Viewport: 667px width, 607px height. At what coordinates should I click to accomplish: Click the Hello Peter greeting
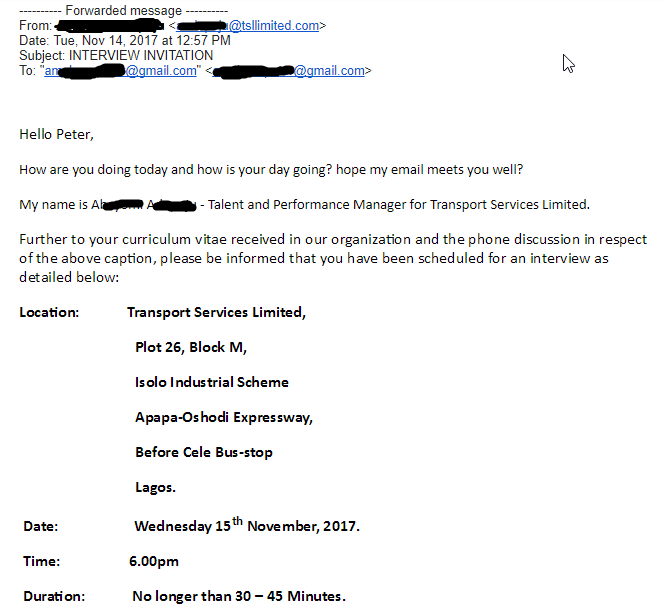pos(56,134)
